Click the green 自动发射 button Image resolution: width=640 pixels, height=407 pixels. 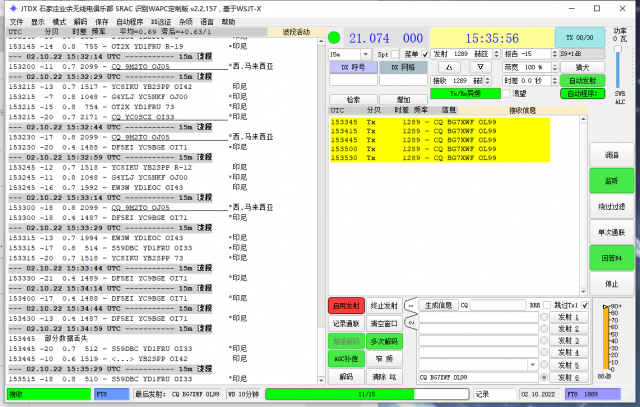(582, 80)
